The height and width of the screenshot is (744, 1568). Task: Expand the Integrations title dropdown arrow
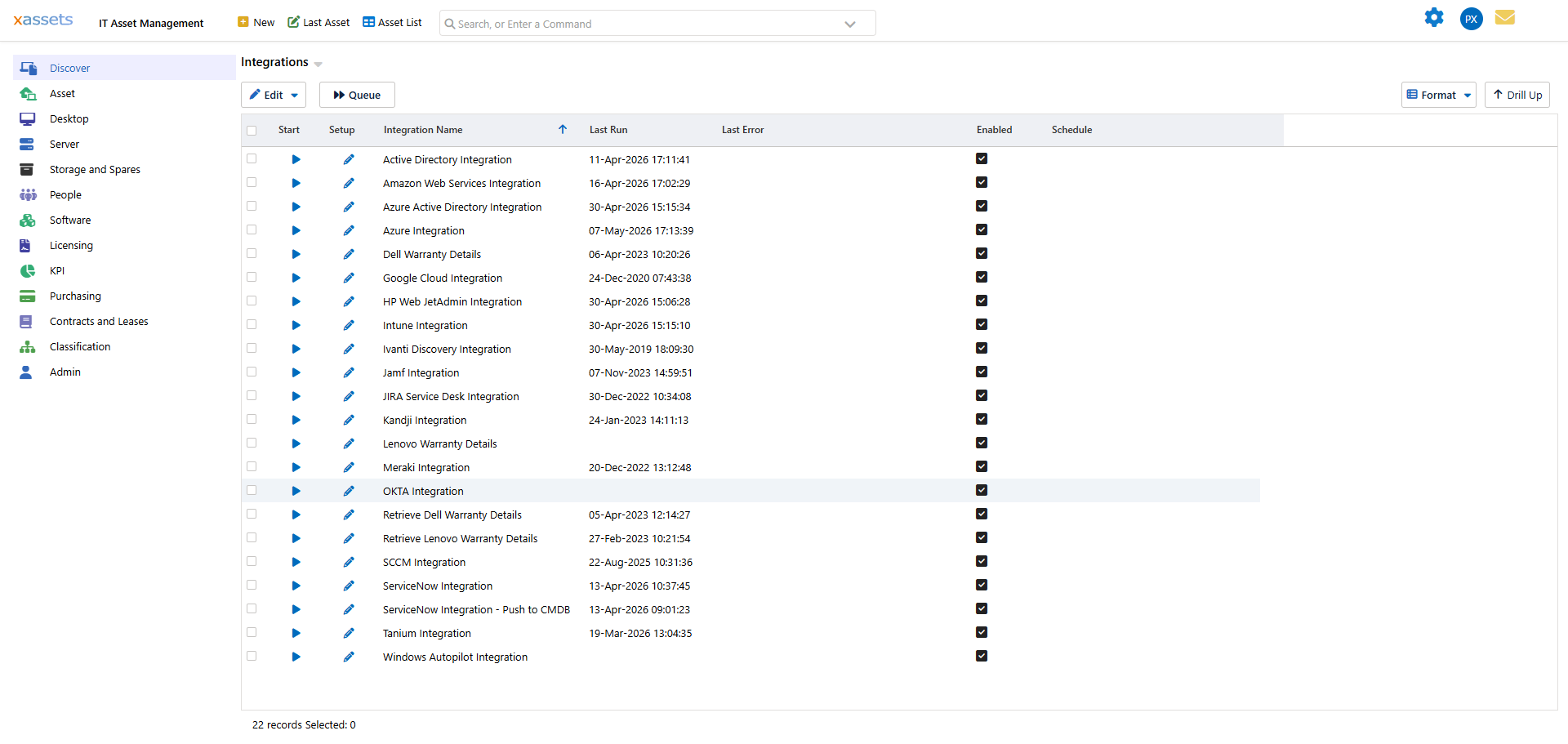(318, 64)
